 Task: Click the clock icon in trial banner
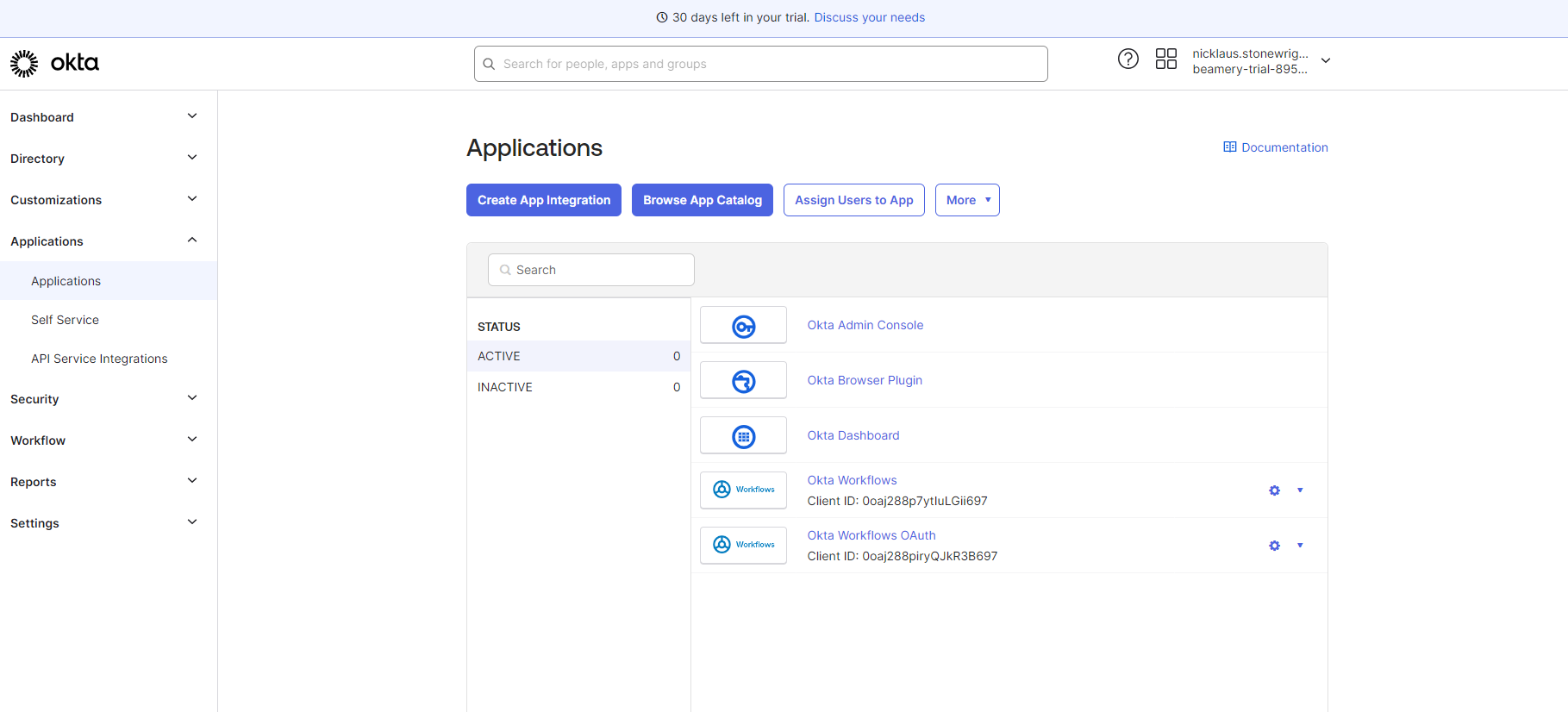(x=662, y=17)
